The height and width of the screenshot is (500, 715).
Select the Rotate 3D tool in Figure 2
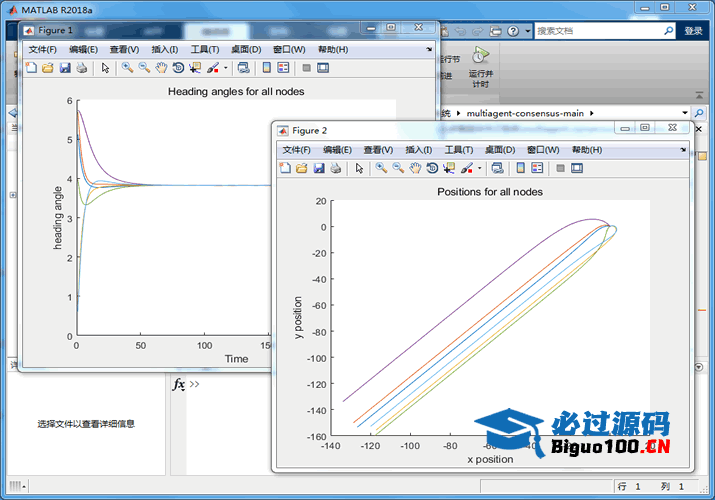(x=432, y=168)
